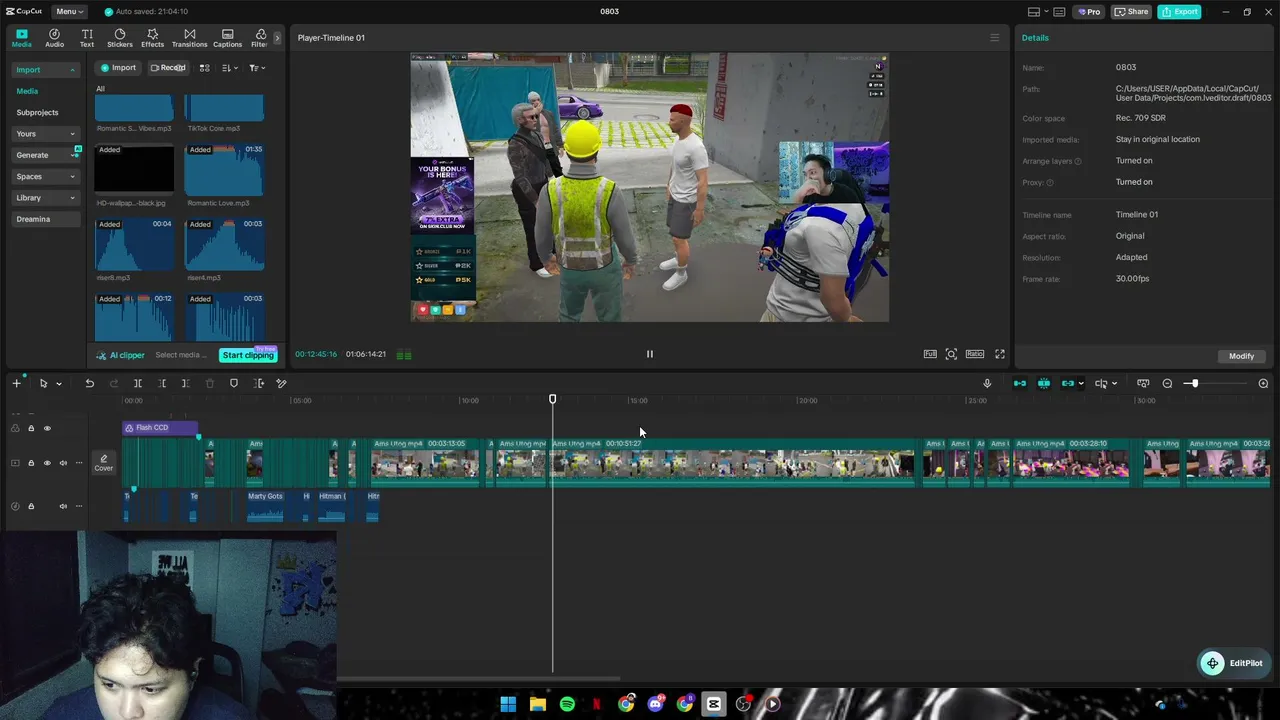Click the magic edit wand tool in timeline
This screenshot has height=720, width=1280.
pyautogui.click(x=282, y=383)
